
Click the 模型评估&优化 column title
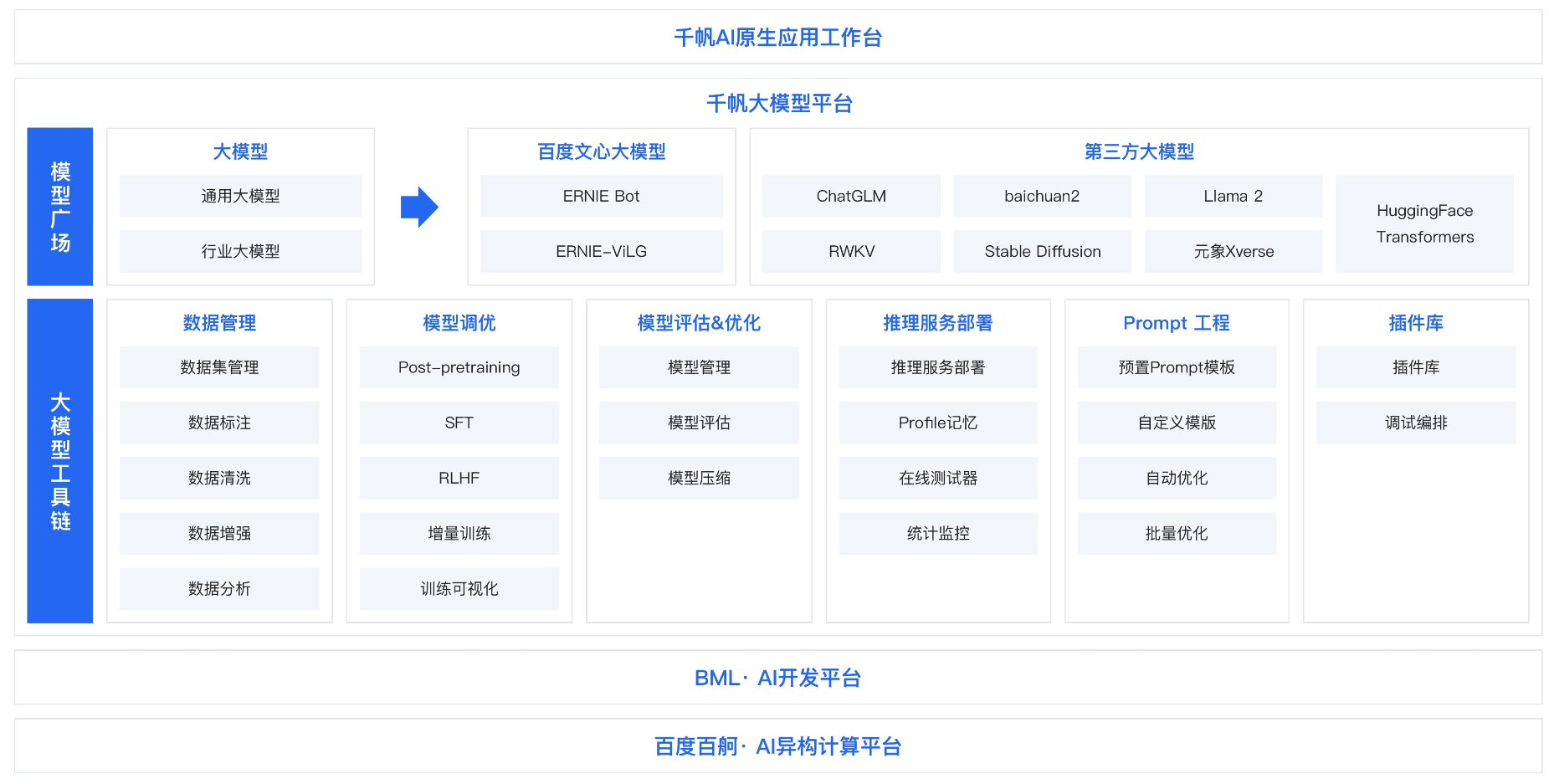point(699,323)
